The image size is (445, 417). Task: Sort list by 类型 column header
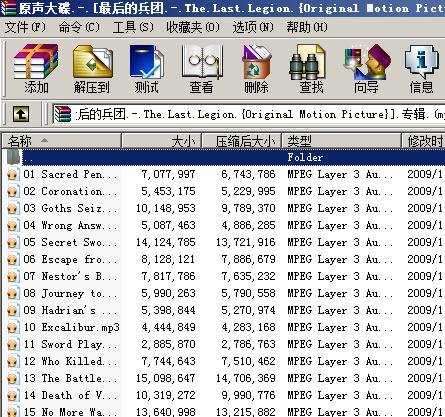coord(342,141)
